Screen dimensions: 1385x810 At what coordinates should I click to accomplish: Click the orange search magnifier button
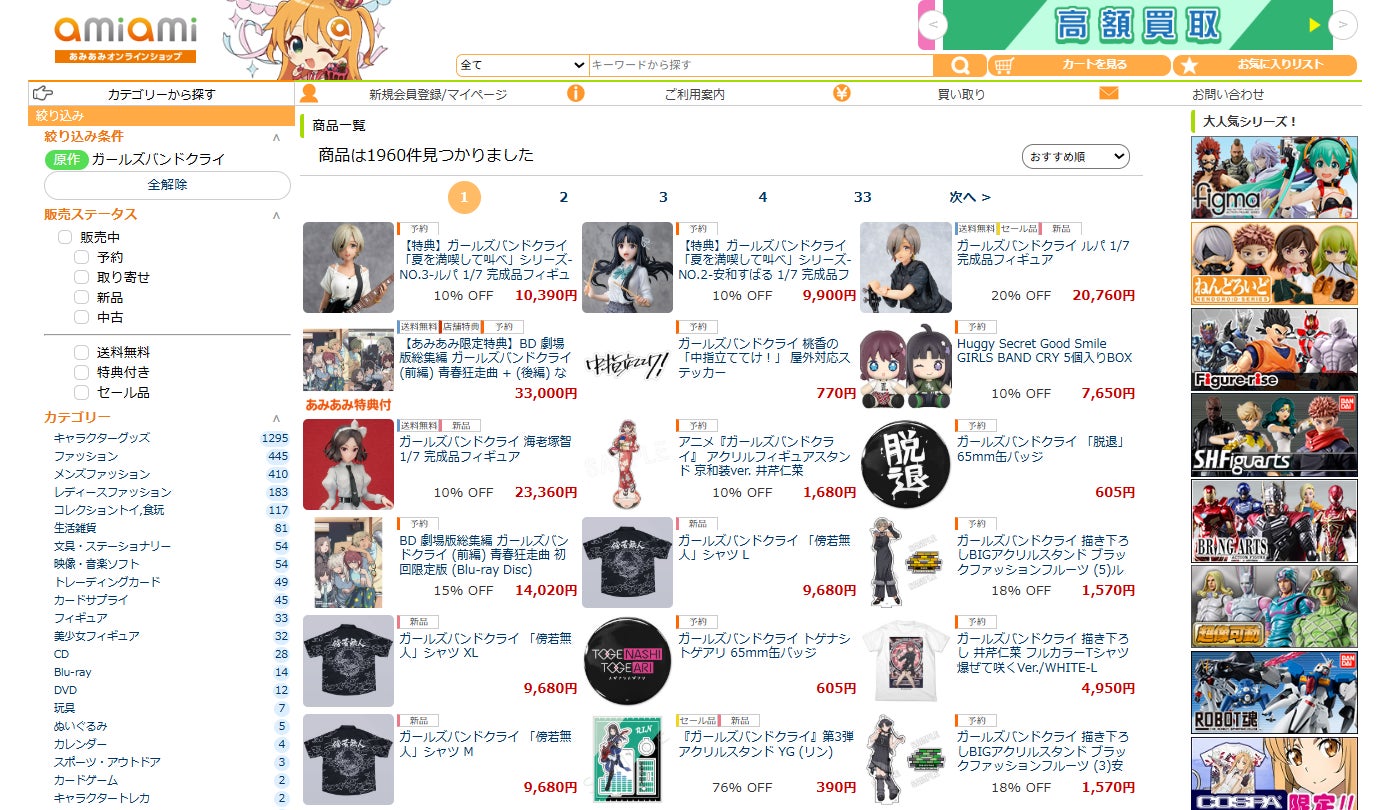960,65
